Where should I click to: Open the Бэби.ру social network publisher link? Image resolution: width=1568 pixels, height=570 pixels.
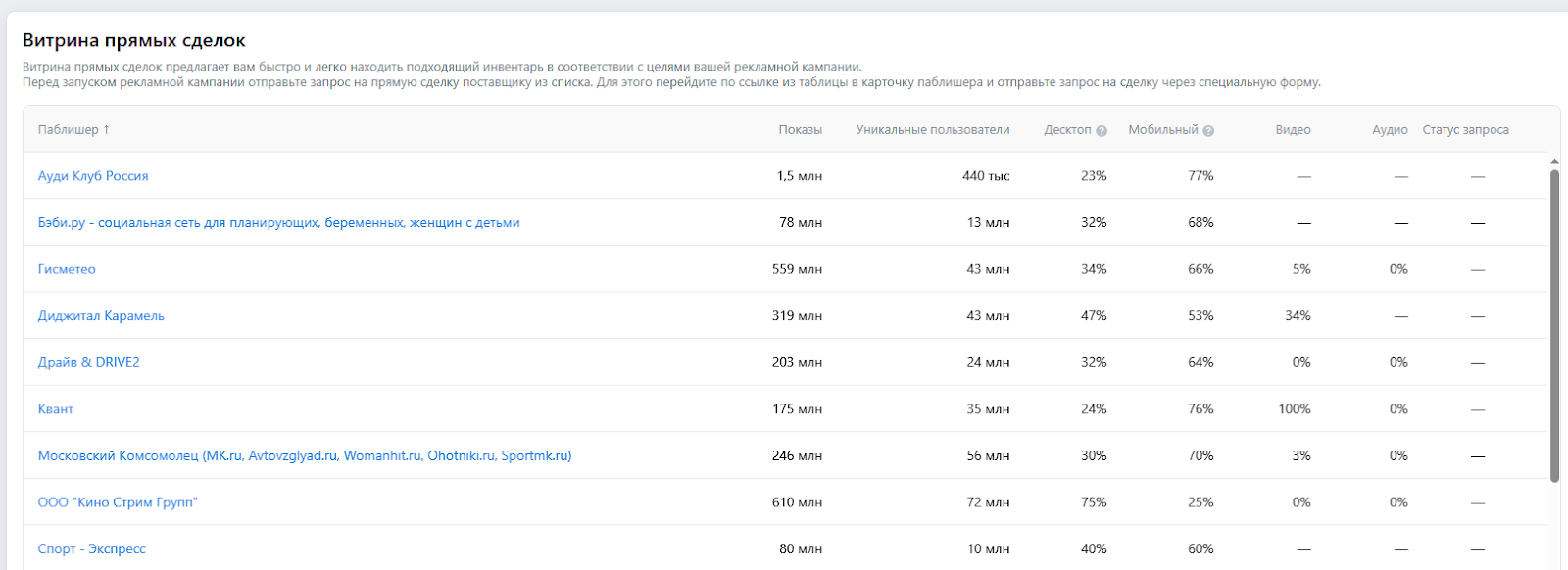coord(279,223)
